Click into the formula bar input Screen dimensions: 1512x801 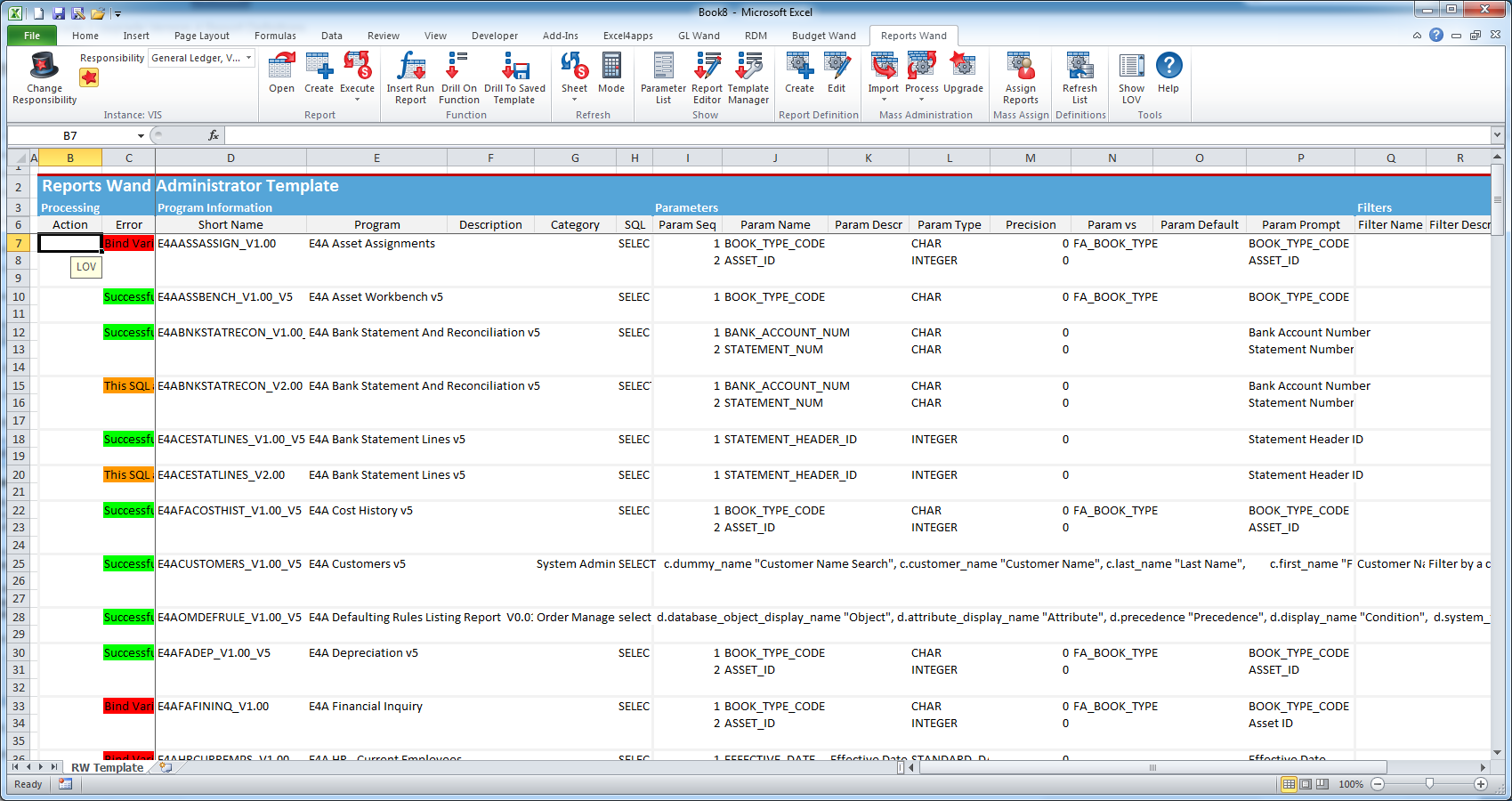857,135
